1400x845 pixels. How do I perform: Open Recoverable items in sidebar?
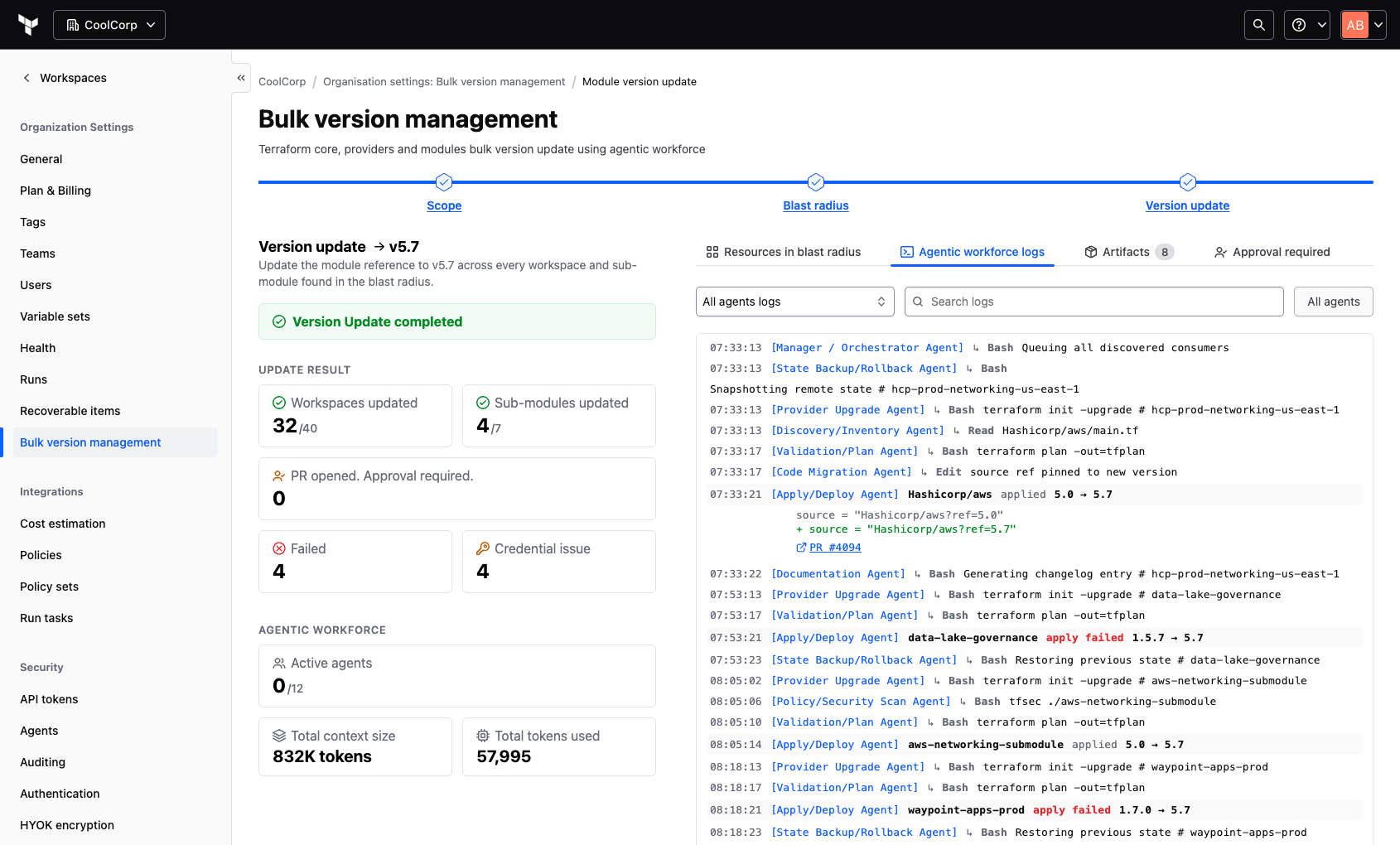click(70, 411)
